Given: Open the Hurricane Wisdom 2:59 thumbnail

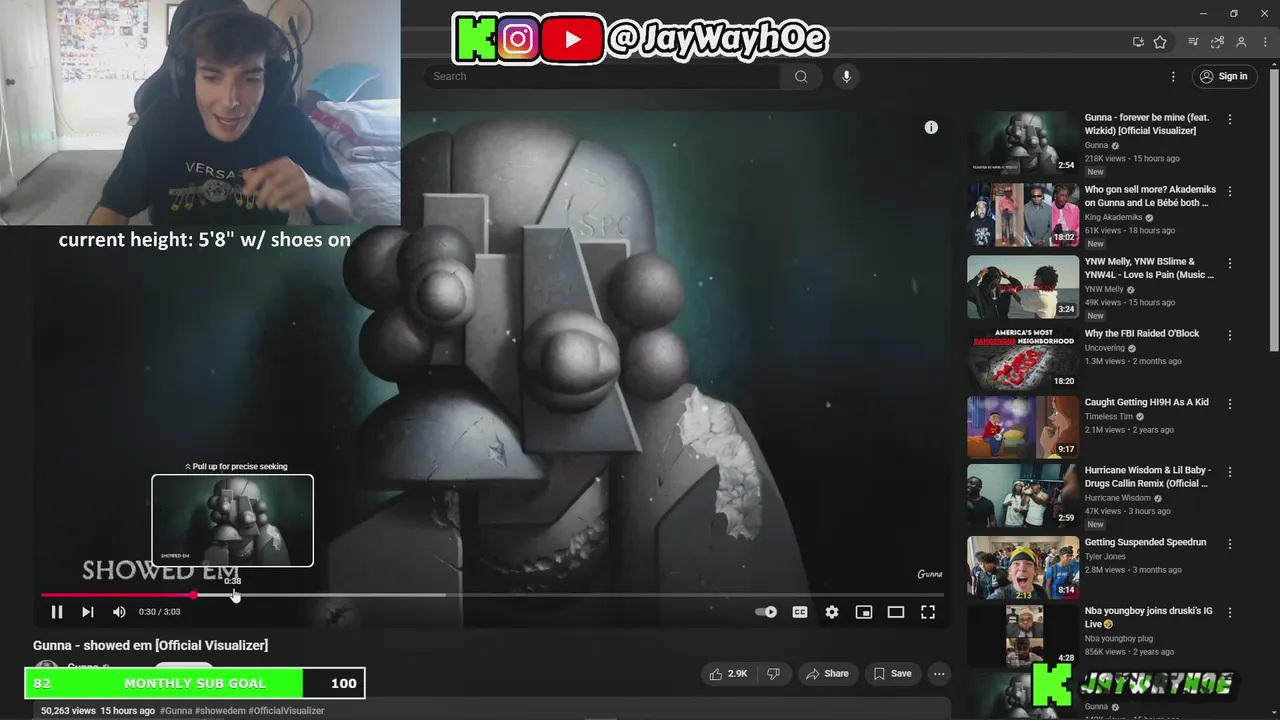Looking at the screenshot, I should tap(1023, 495).
